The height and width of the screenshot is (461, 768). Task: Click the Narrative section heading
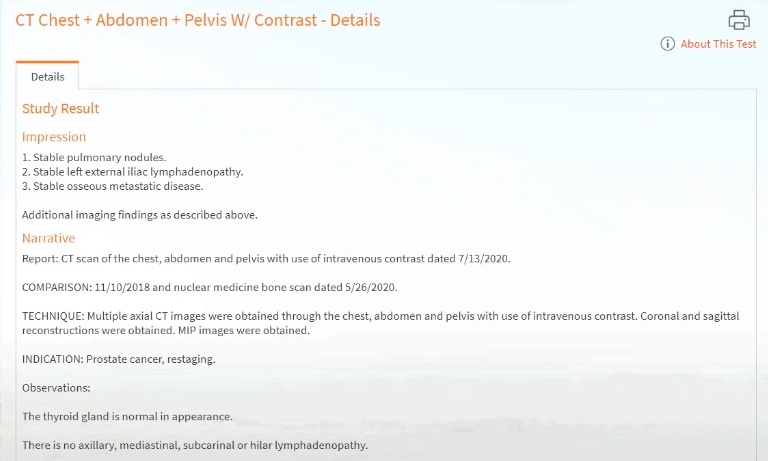pyautogui.click(x=48, y=238)
